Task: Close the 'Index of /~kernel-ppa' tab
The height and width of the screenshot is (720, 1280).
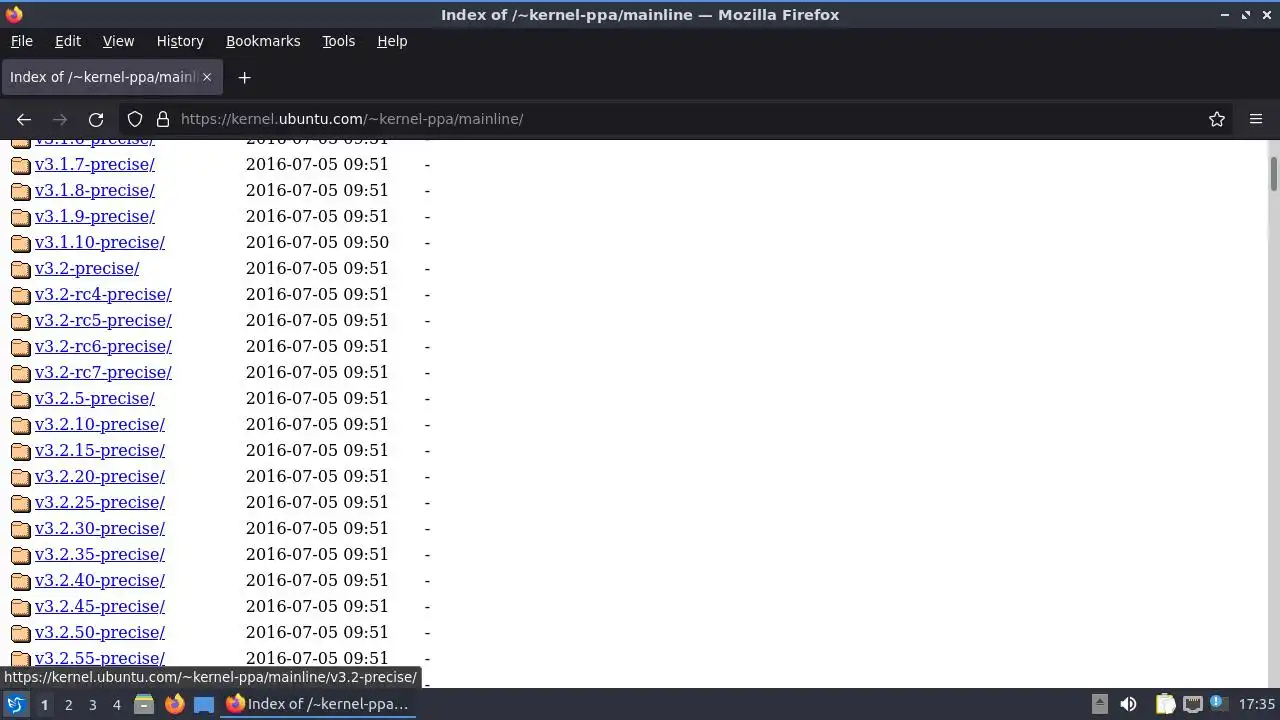Action: tap(207, 77)
